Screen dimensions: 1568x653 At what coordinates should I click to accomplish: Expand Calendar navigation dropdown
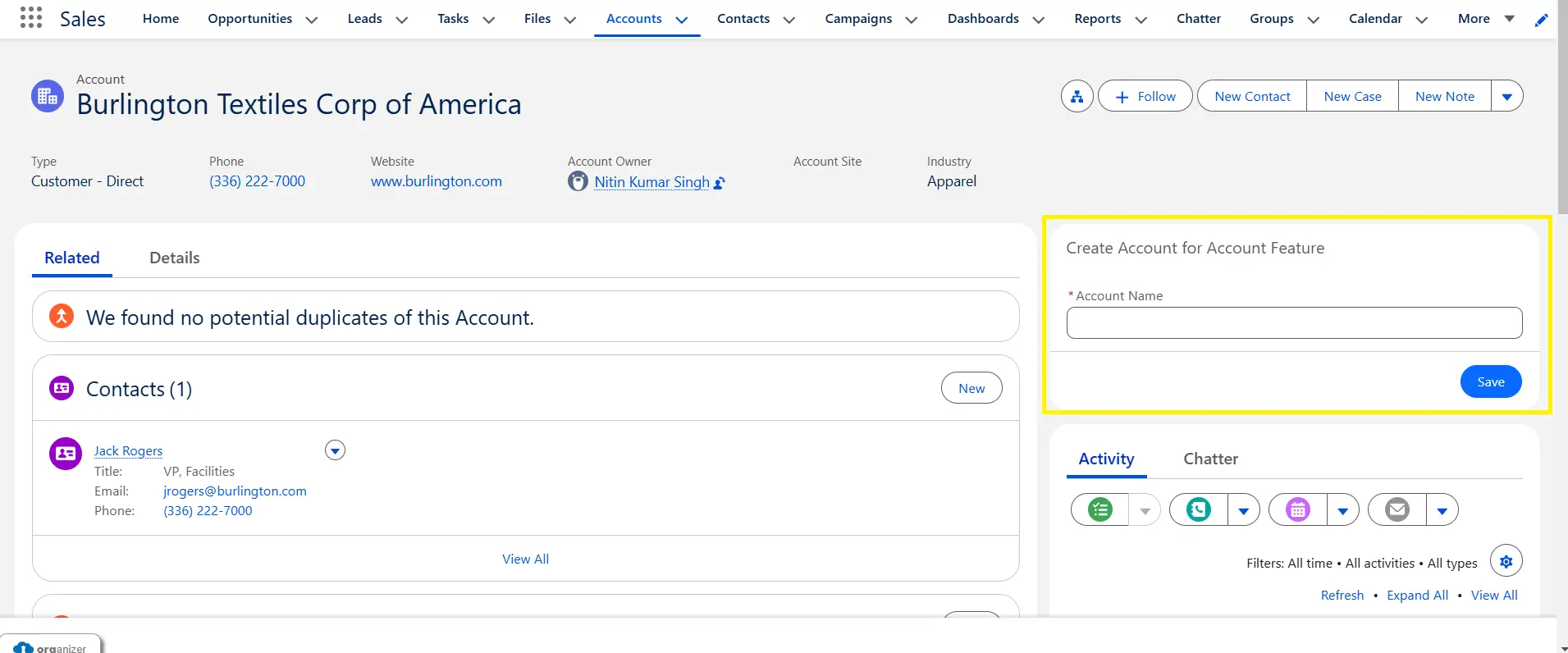tap(1422, 20)
